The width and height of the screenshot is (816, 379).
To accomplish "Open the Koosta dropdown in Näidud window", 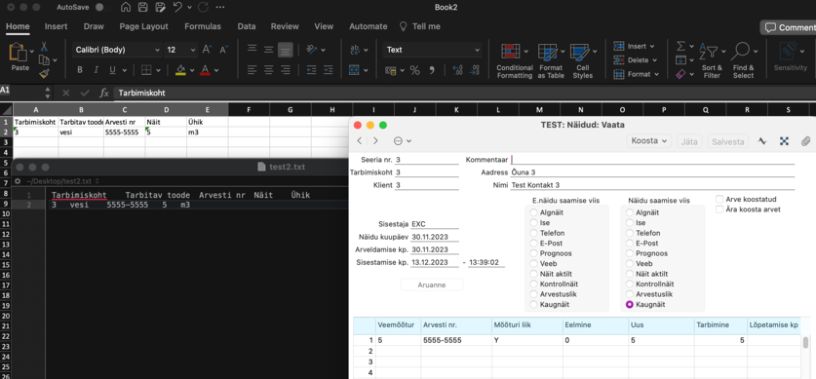I will 649,141.
